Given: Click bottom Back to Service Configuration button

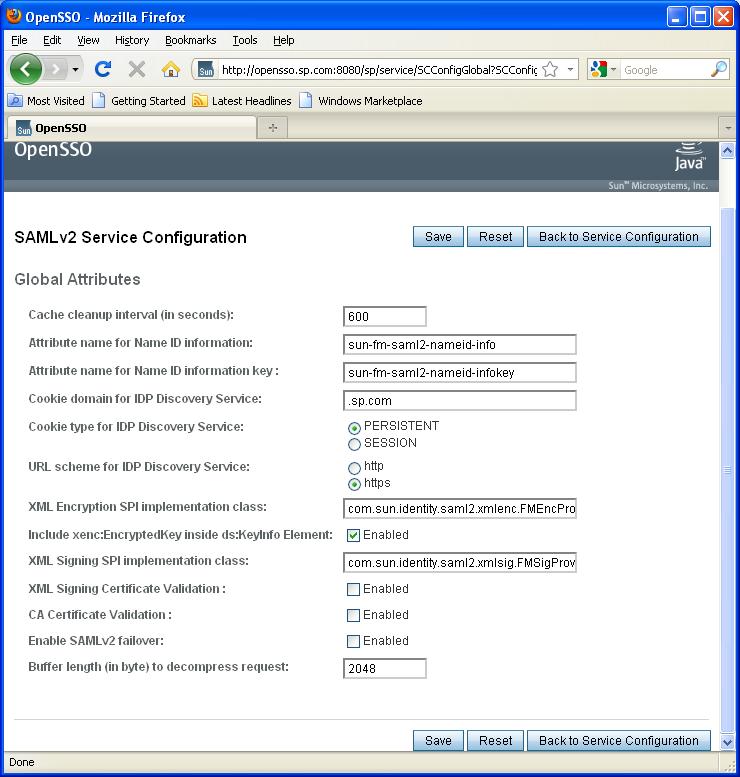Looking at the screenshot, I should [x=619, y=740].
